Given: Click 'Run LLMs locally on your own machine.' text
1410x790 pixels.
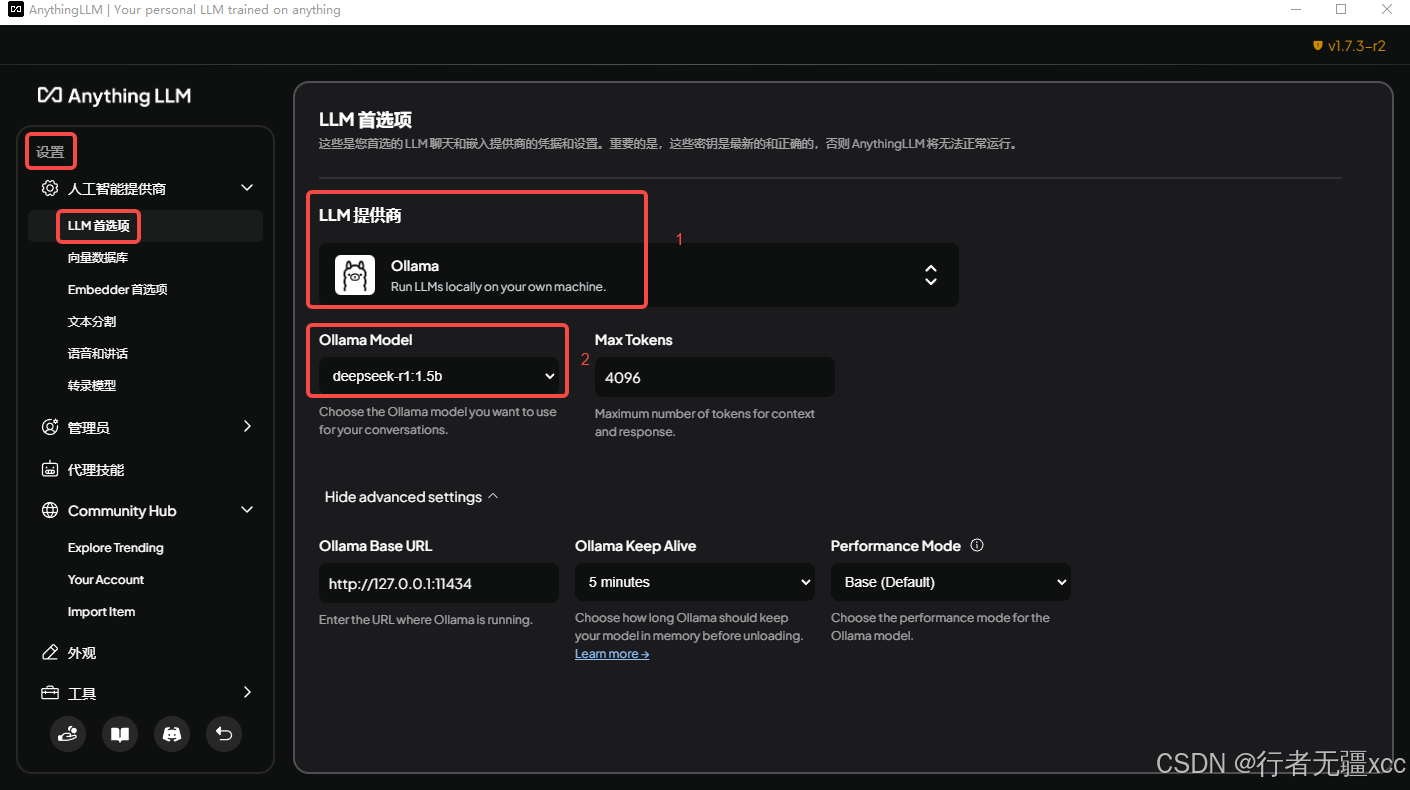Looking at the screenshot, I should [498, 287].
